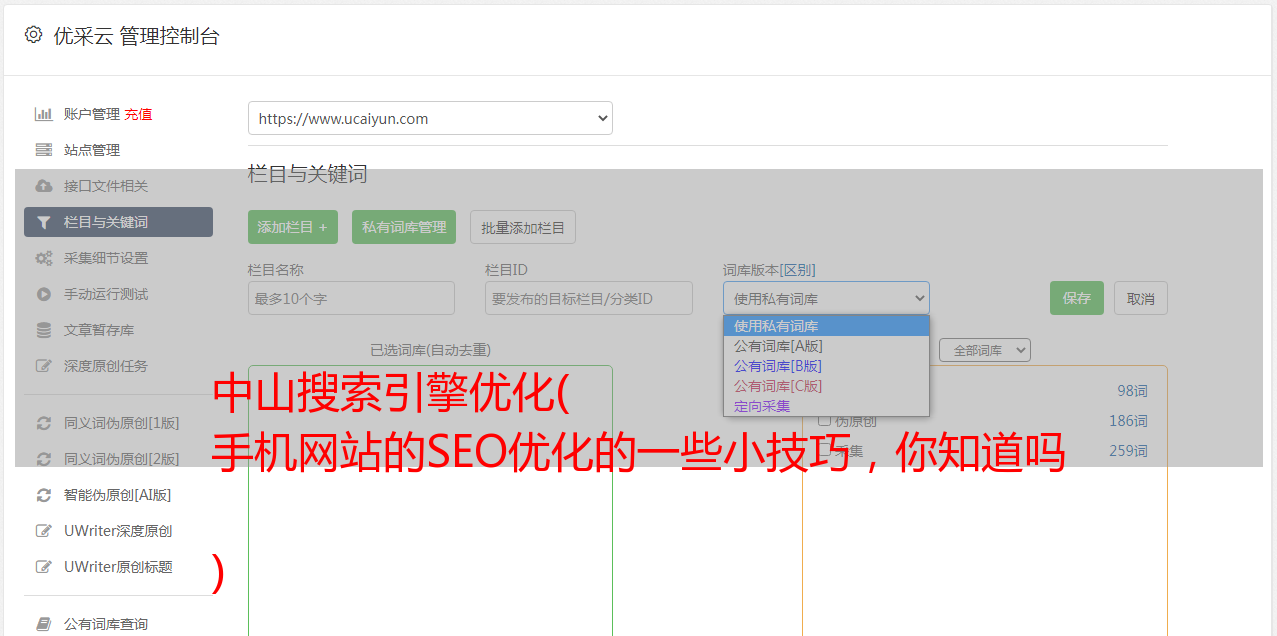This screenshot has height=636, width=1277.
Task: Click the refresh icon for 同义词伪原创[2版]
Action: (43, 459)
